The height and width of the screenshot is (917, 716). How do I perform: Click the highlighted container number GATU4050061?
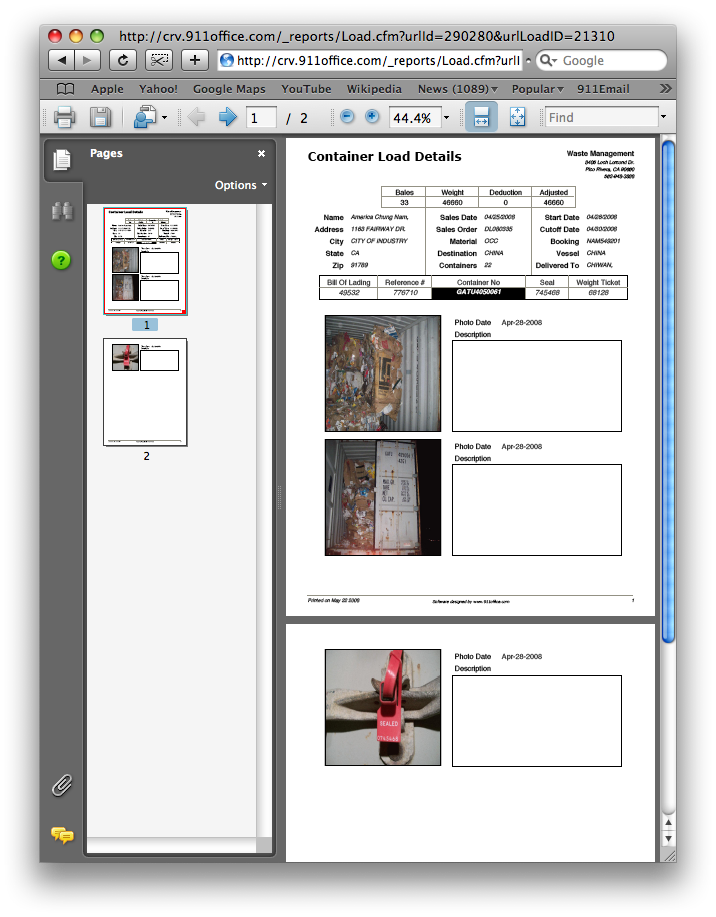[x=479, y=292]
